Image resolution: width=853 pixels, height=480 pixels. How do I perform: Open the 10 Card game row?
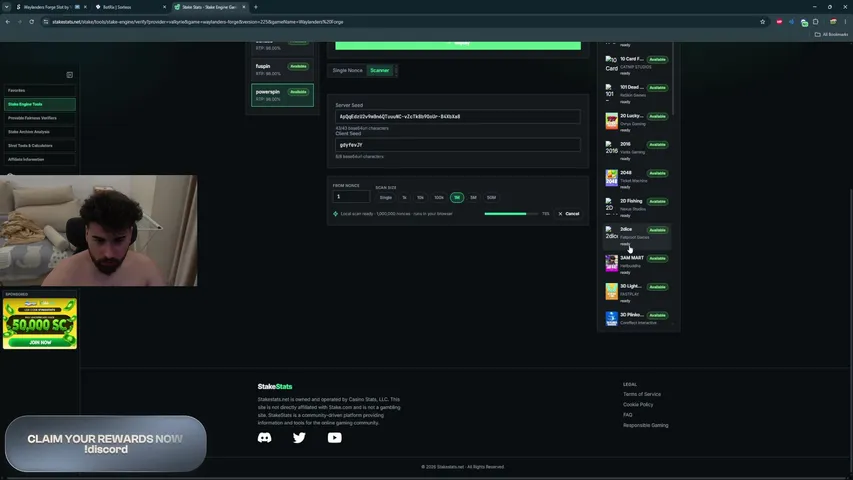[x=638, y=65]
